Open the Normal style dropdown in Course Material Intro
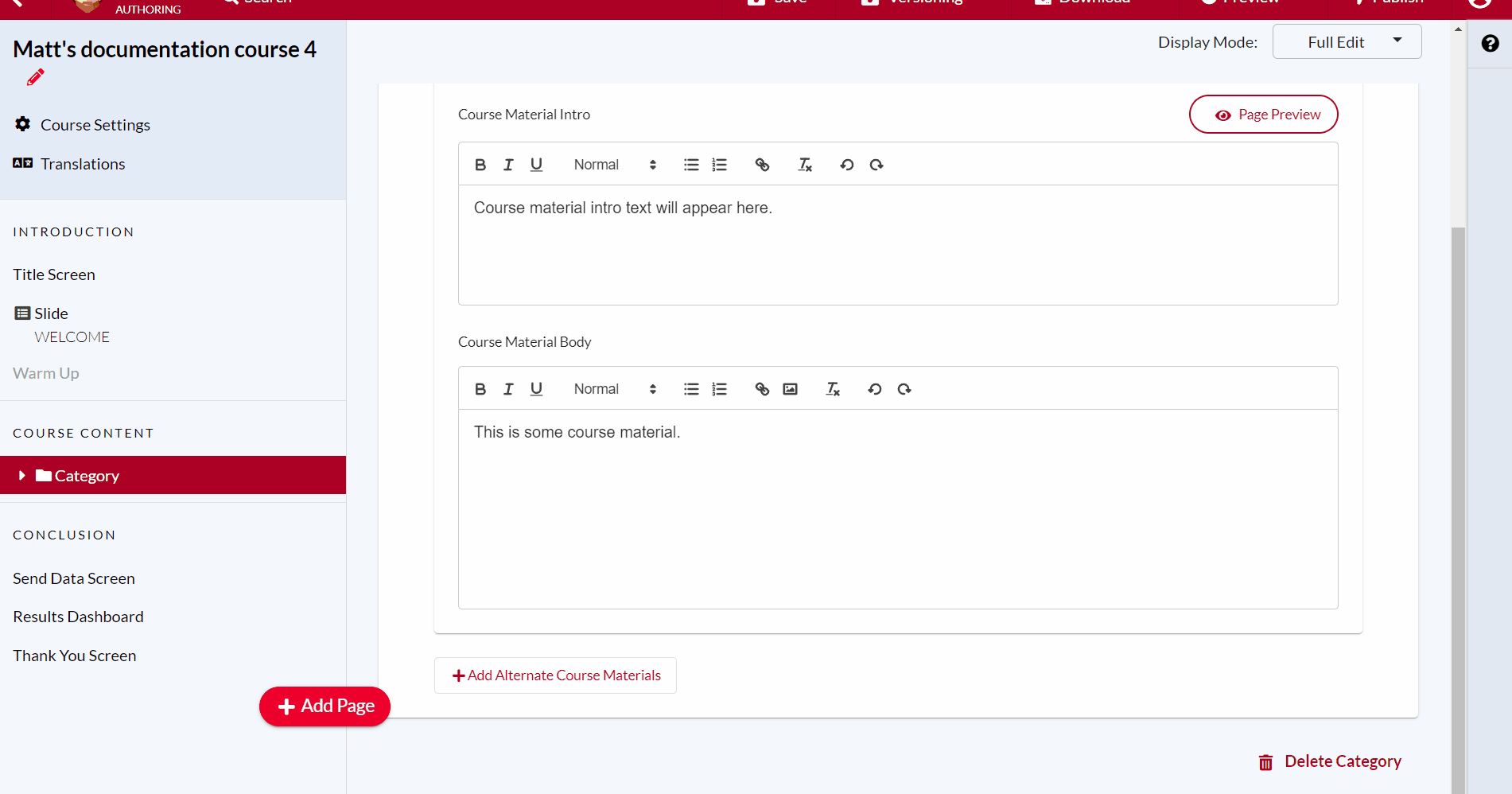 [x=612, y=164]
